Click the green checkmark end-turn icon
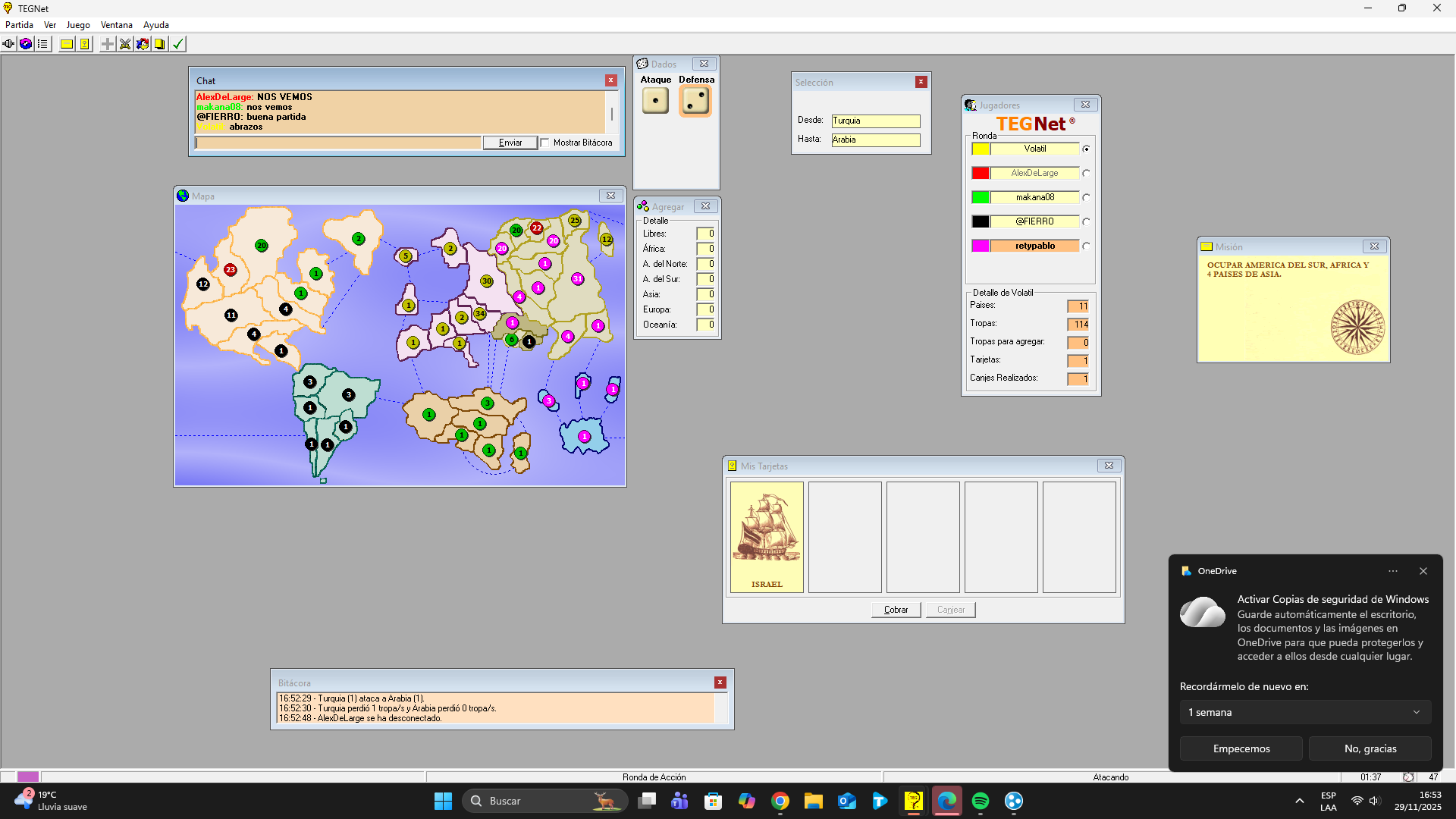1456x819 pixels. point(177,44)
